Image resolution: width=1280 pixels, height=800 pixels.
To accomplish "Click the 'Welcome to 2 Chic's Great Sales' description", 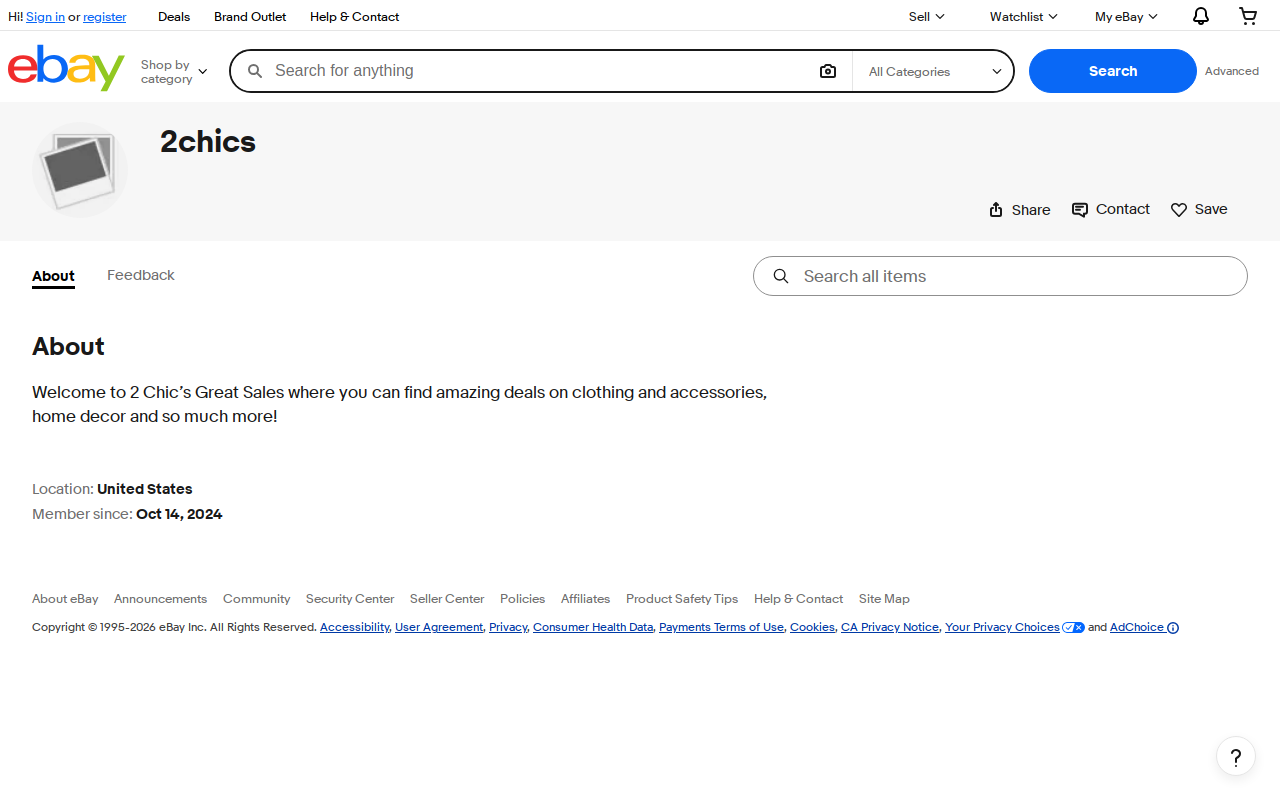I will pos(400,404).
